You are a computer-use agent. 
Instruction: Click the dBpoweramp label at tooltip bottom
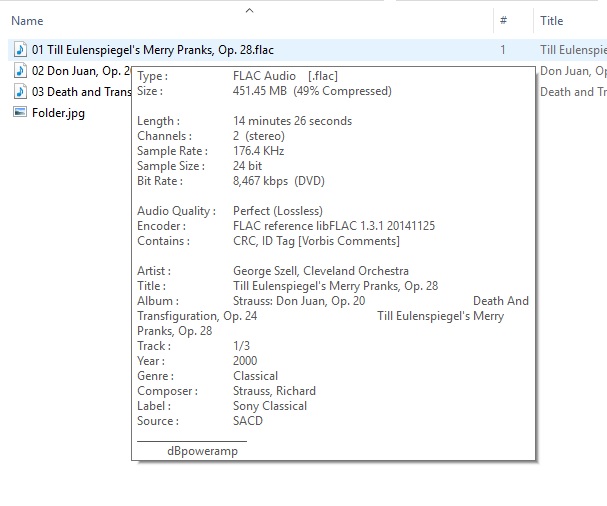pyautogui.click(x=202, y=451)
